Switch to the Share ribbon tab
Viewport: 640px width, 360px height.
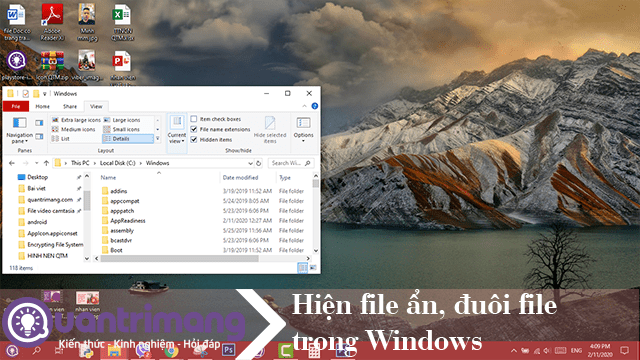pyautogui.click(x=70, y=106)
